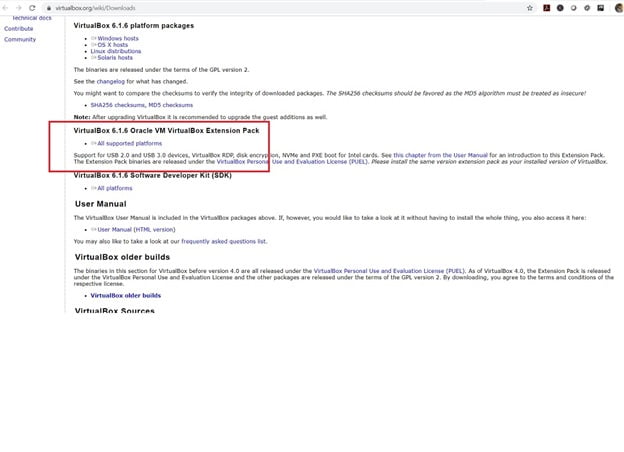
Task: Open Technical docs in the sidebar
Action: pos(31,18)
